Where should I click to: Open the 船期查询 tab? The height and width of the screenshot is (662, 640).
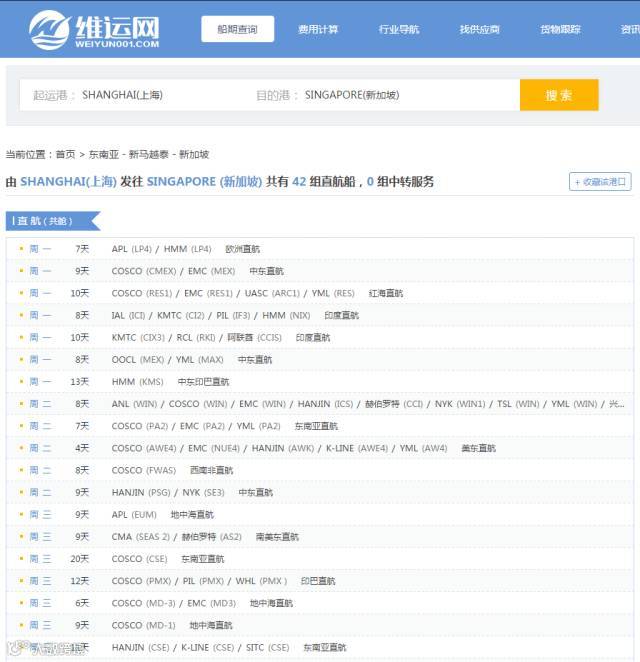coord(238,29)
